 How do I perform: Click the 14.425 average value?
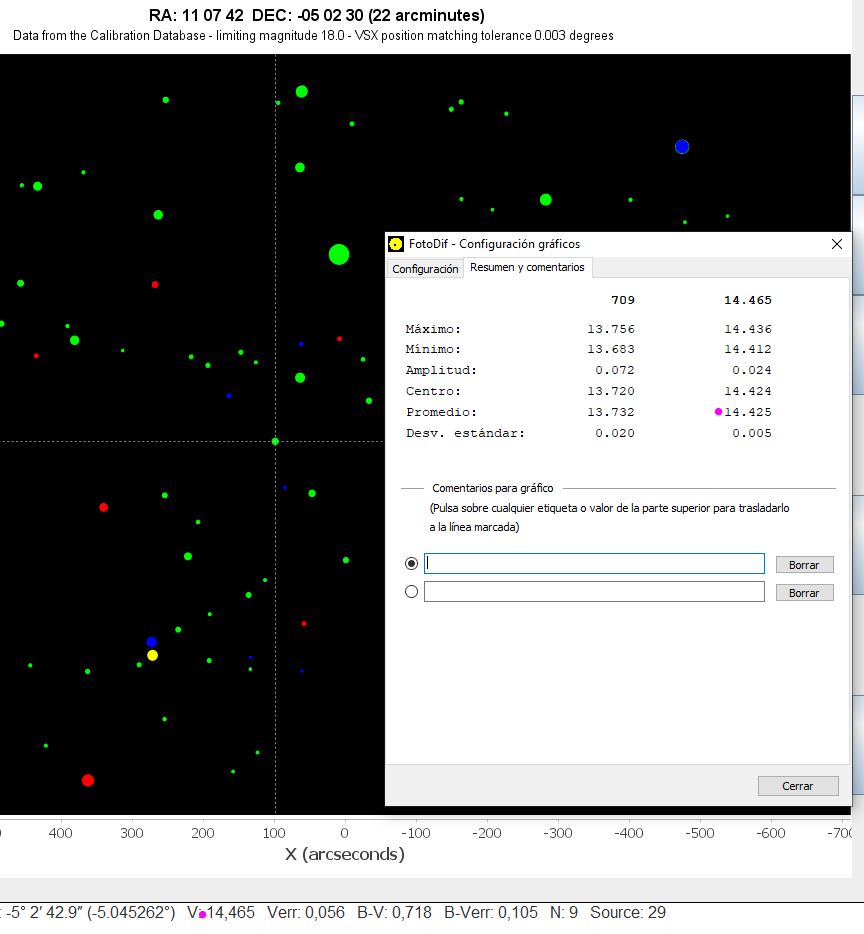tap(748, 412)
